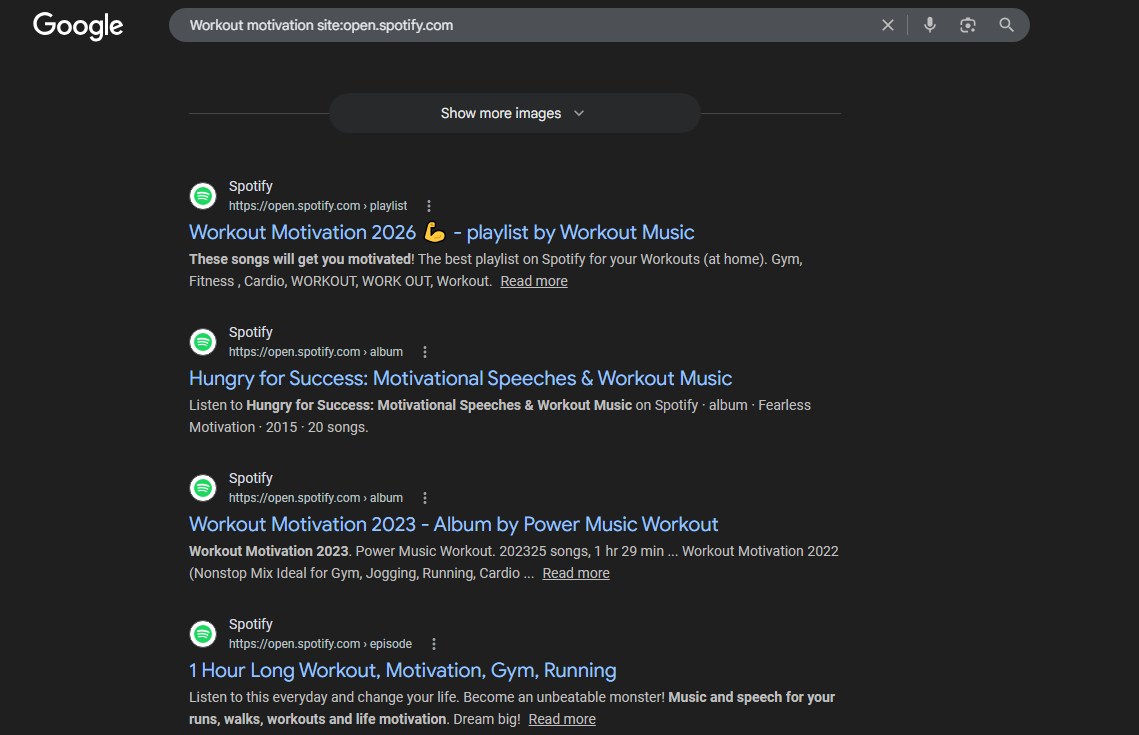Go to the Google logo homepage

point(78,25)
